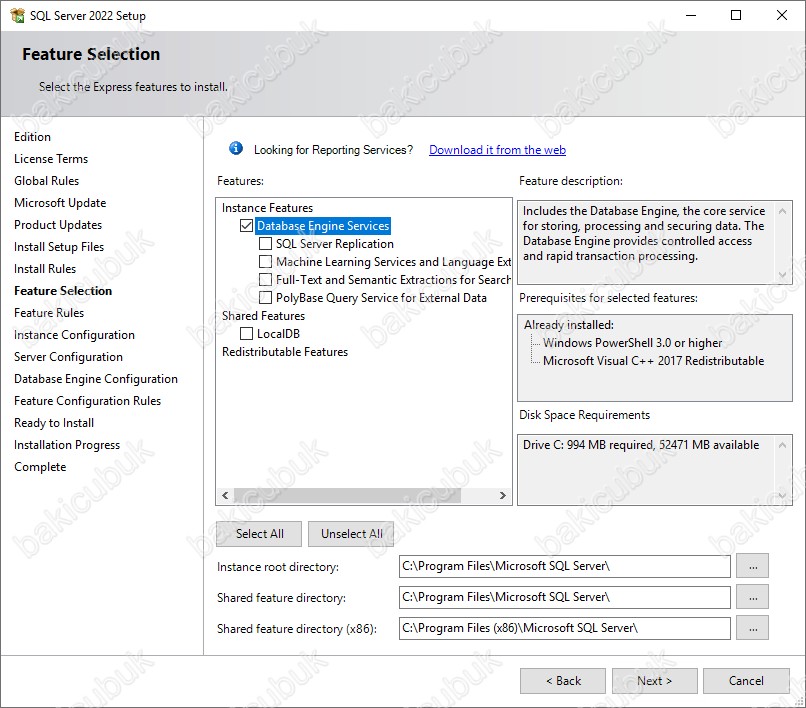
Task: Select Instance Configuration step
Action: [x=74, y=335]
